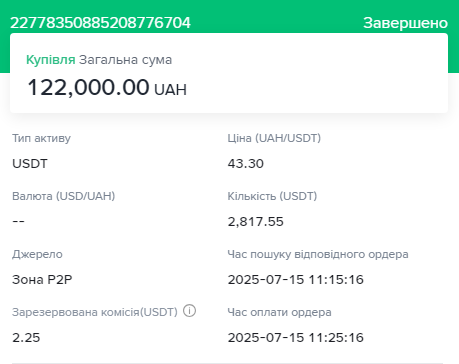This screenshot has height=364, width=459.
Task: Click the Валюта (USD/UAH) label
Action: coord(64,196)
